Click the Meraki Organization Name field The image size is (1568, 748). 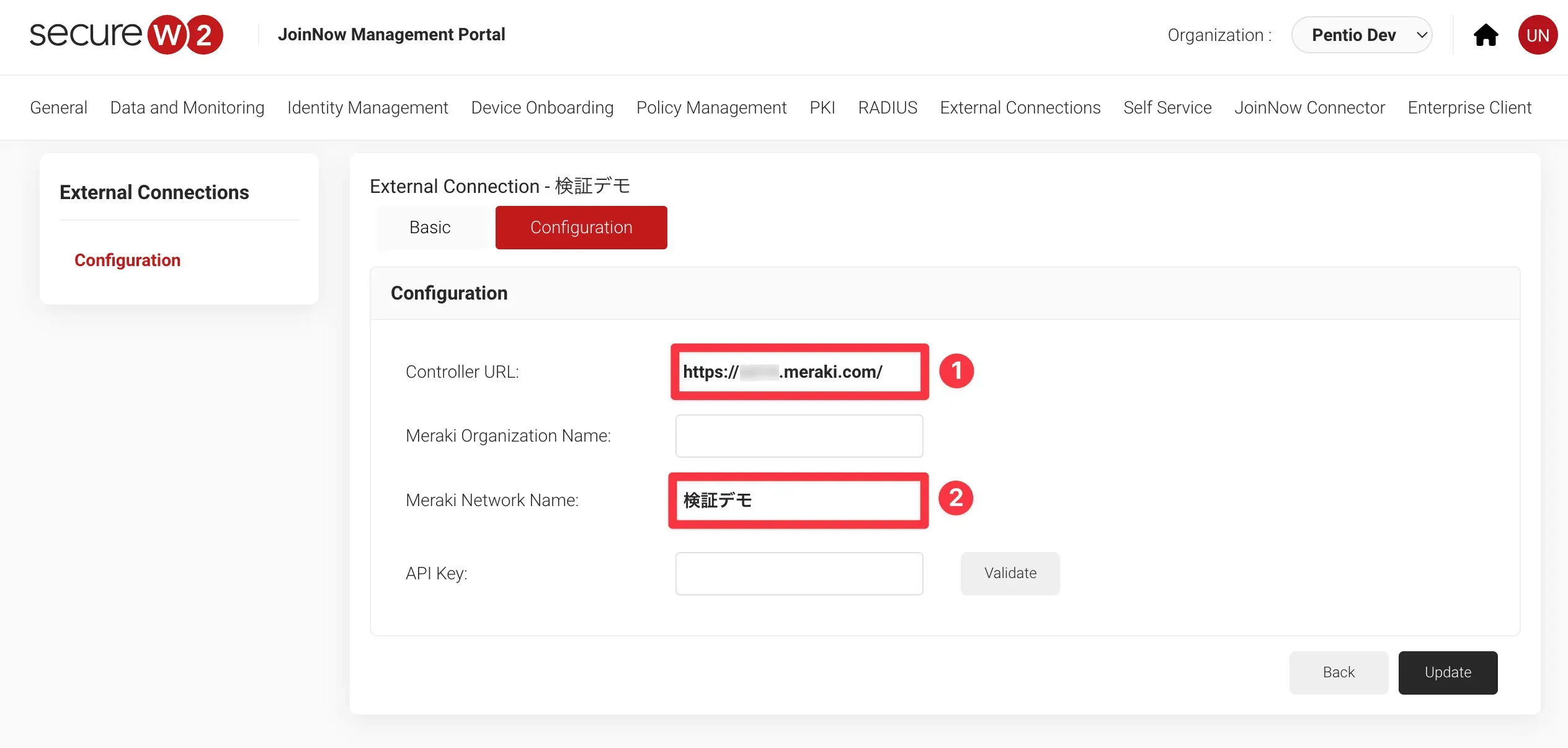click(799, 436)
